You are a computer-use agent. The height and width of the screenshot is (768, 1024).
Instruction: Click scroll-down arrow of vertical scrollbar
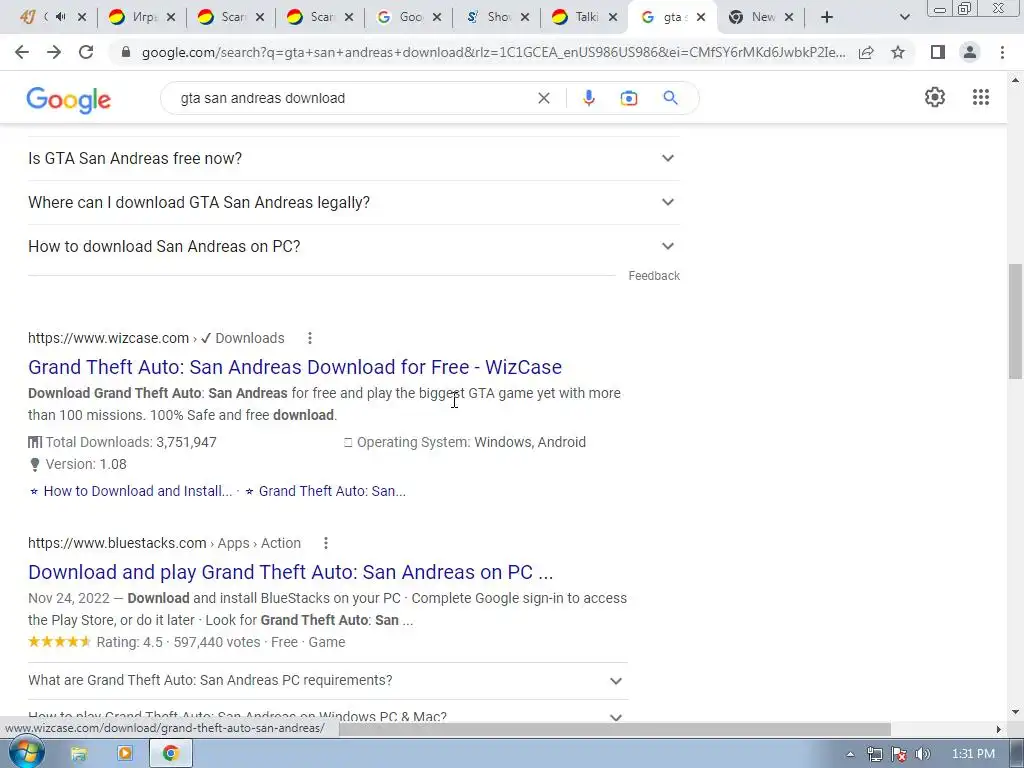1015,712
